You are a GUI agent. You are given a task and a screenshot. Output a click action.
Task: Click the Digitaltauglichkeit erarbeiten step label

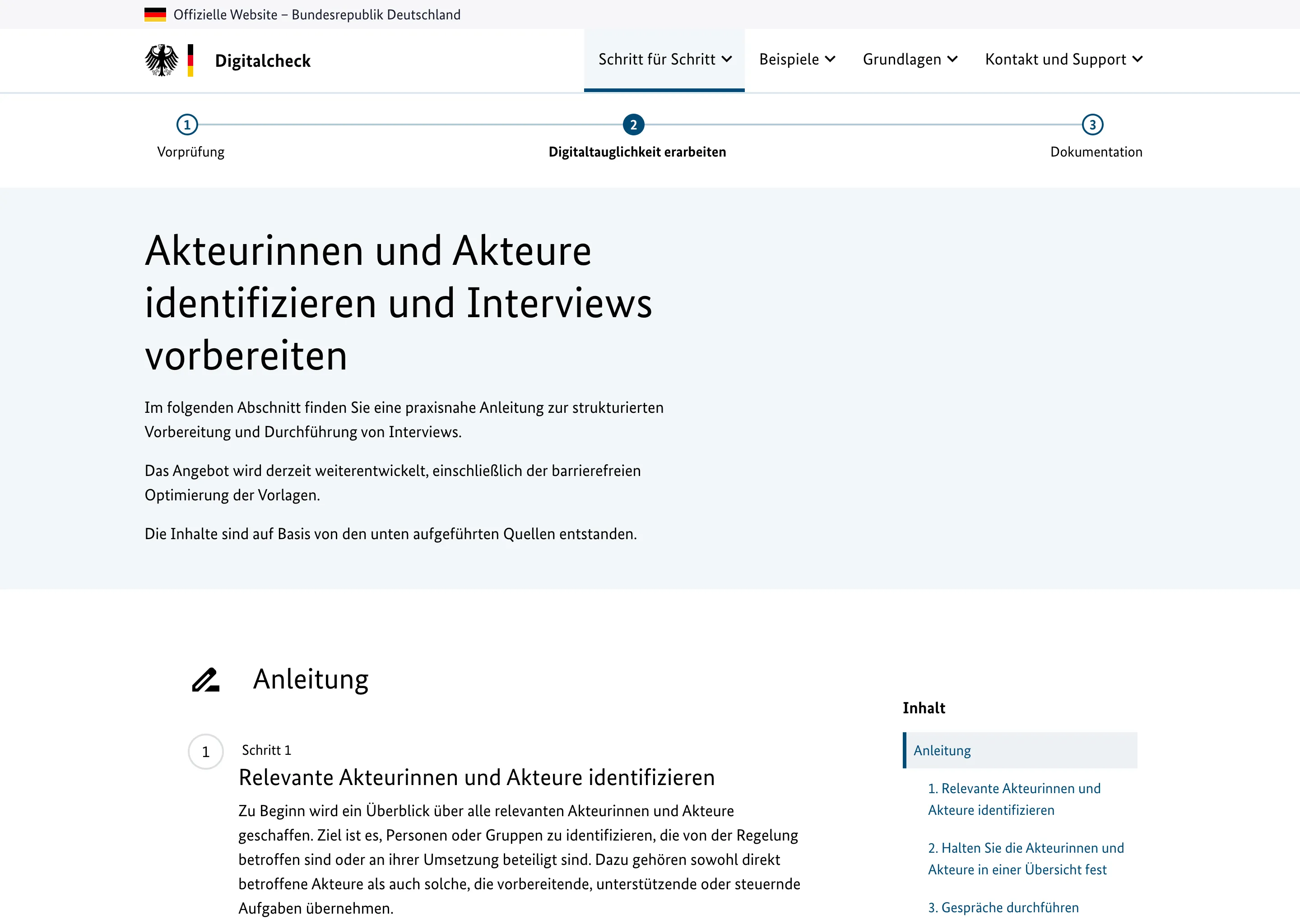click(x=637, y=152)
